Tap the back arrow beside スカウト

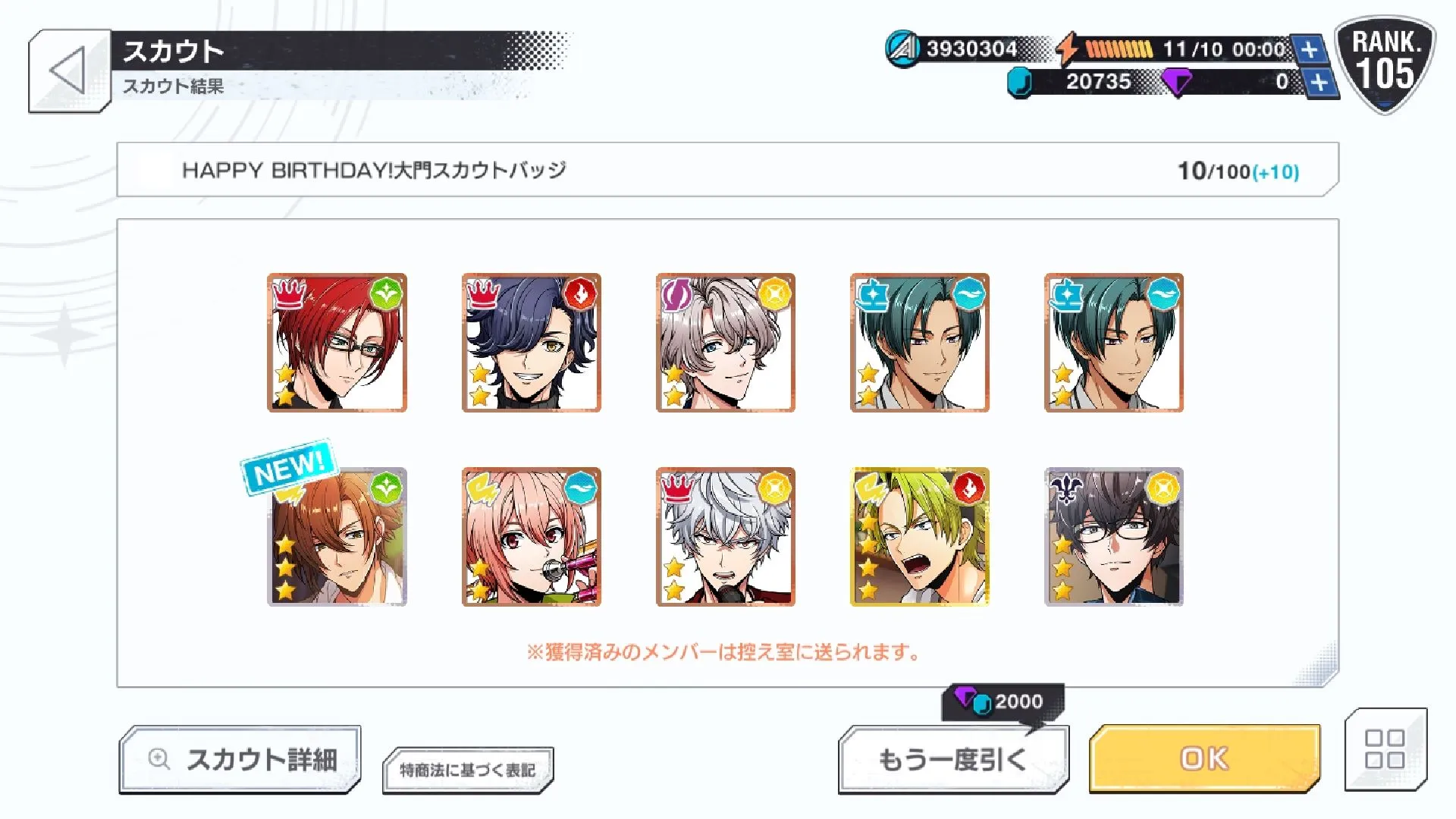(69, 71)
